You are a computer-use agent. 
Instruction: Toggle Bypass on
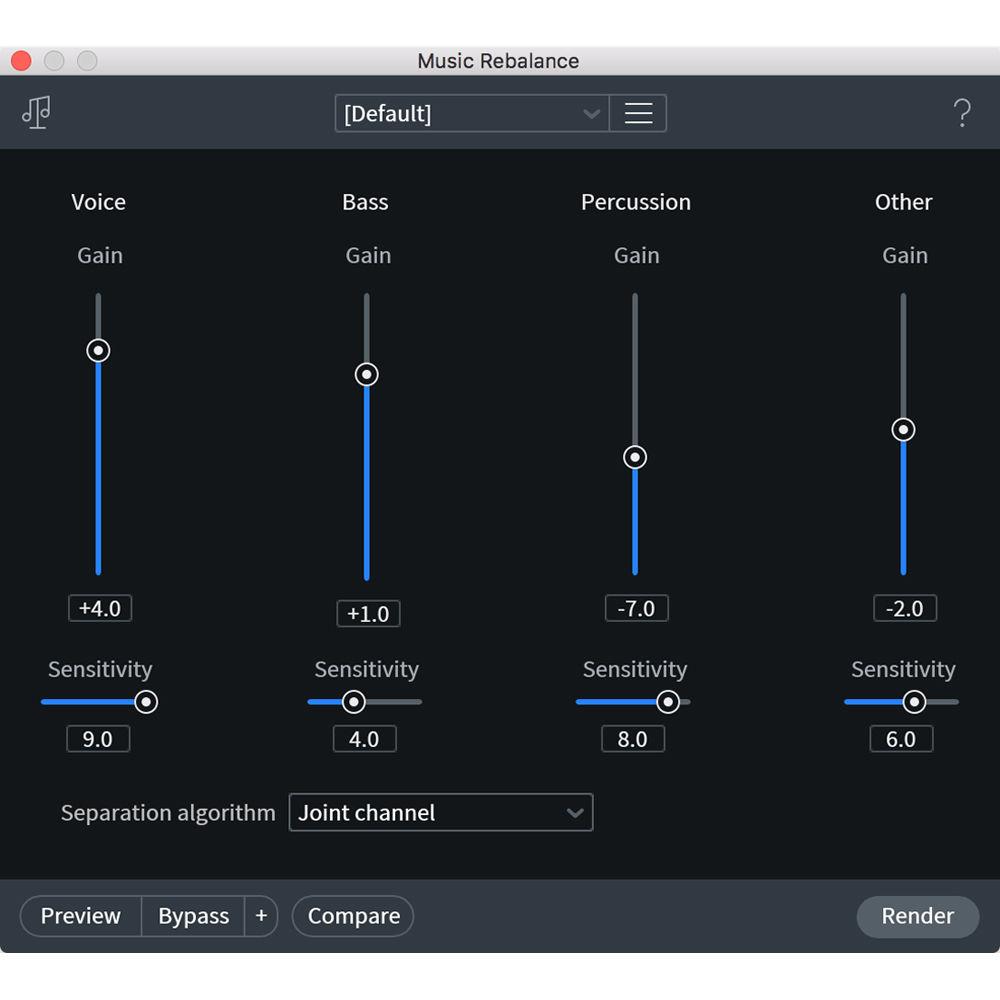(193, 915)
